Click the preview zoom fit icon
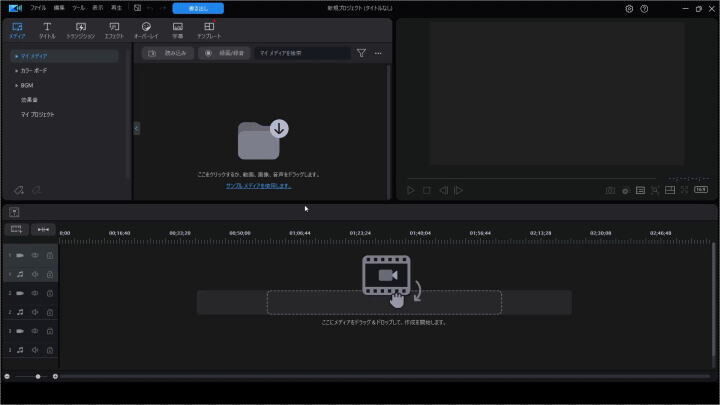Image resolution: width=720 pixels, height=405 pixels. pyautogui.click(x=655, y=190)
